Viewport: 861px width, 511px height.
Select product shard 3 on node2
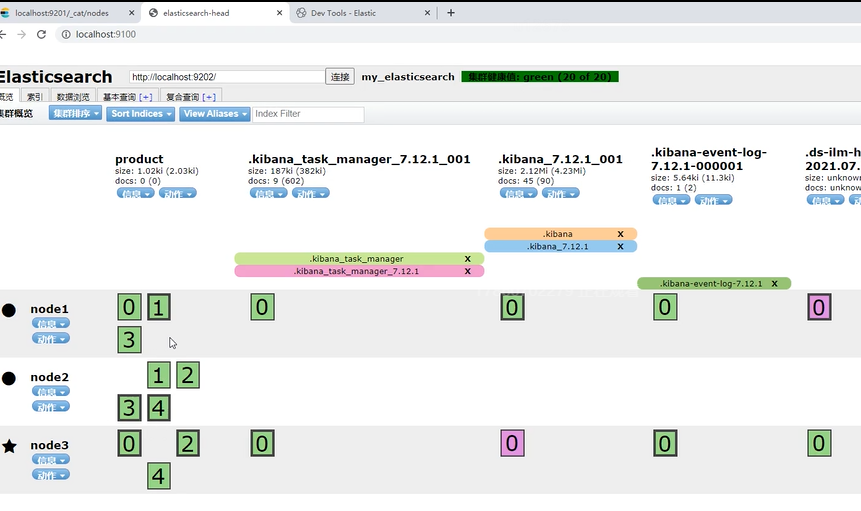[129, 408]
